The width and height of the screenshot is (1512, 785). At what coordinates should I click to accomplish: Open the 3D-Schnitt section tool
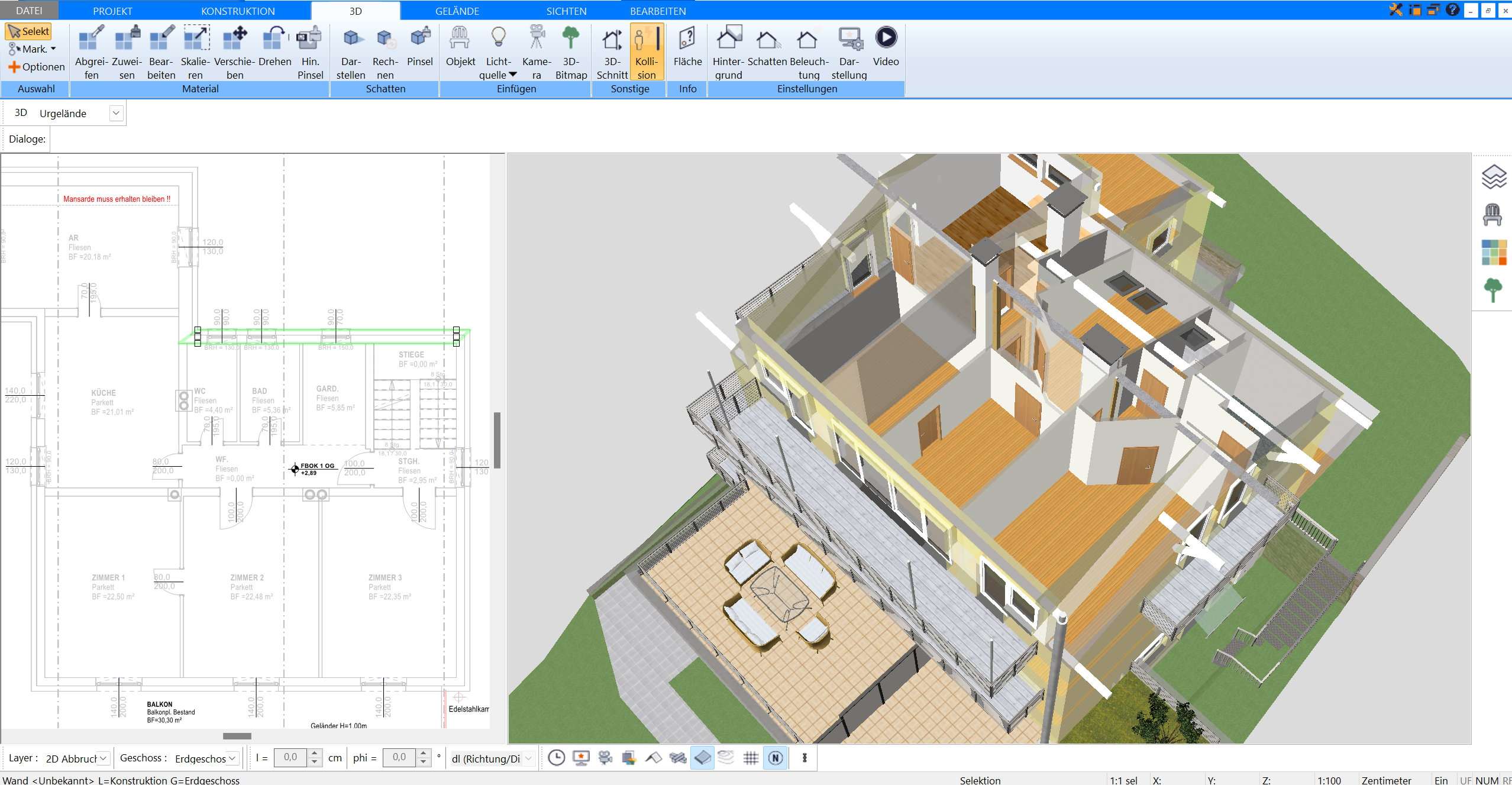(x=612, y=52)
